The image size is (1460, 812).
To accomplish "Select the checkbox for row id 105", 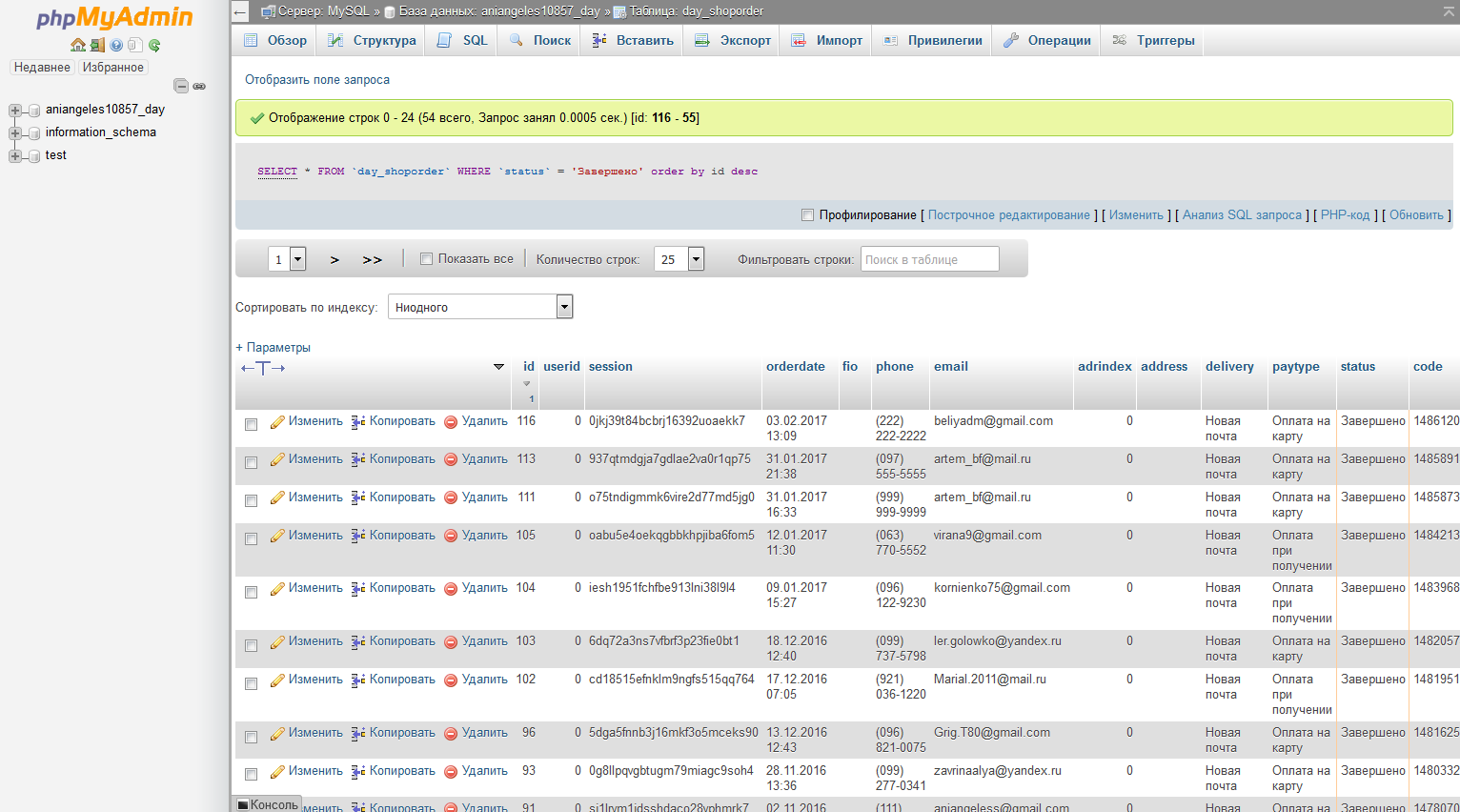I will click(x=252, y=539).
